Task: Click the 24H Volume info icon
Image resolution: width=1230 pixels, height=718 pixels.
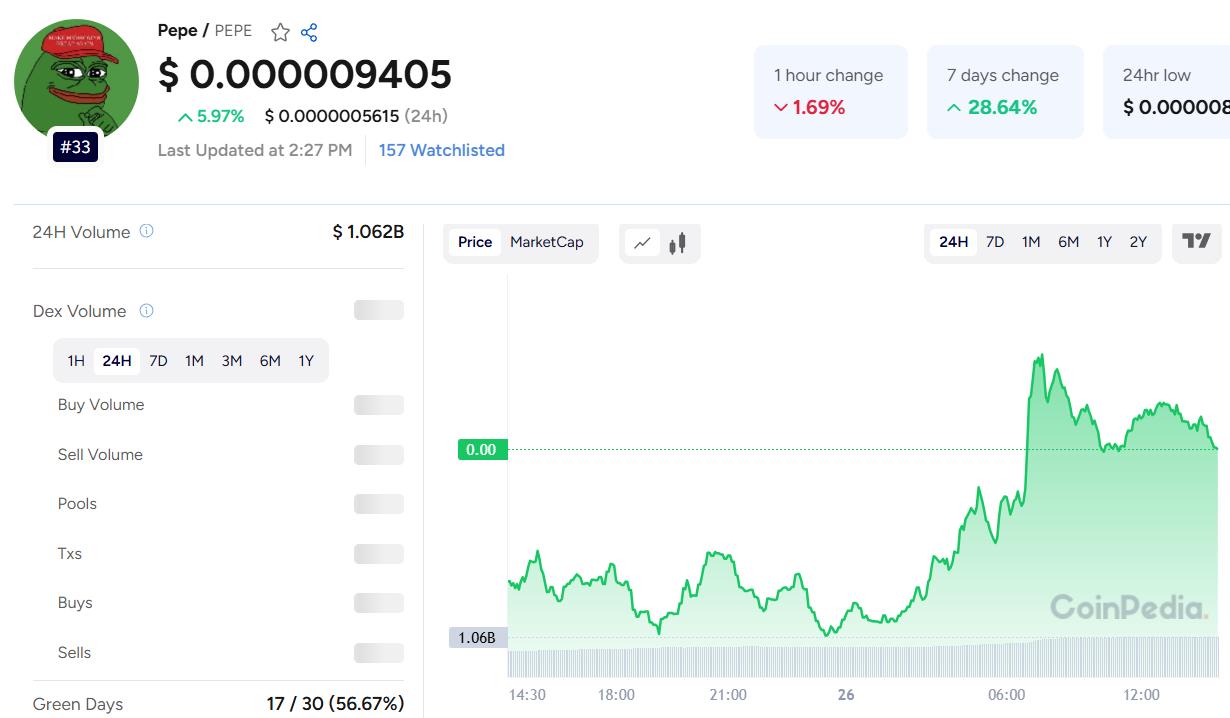Action: pyautogui.click(x=146, y=231)
